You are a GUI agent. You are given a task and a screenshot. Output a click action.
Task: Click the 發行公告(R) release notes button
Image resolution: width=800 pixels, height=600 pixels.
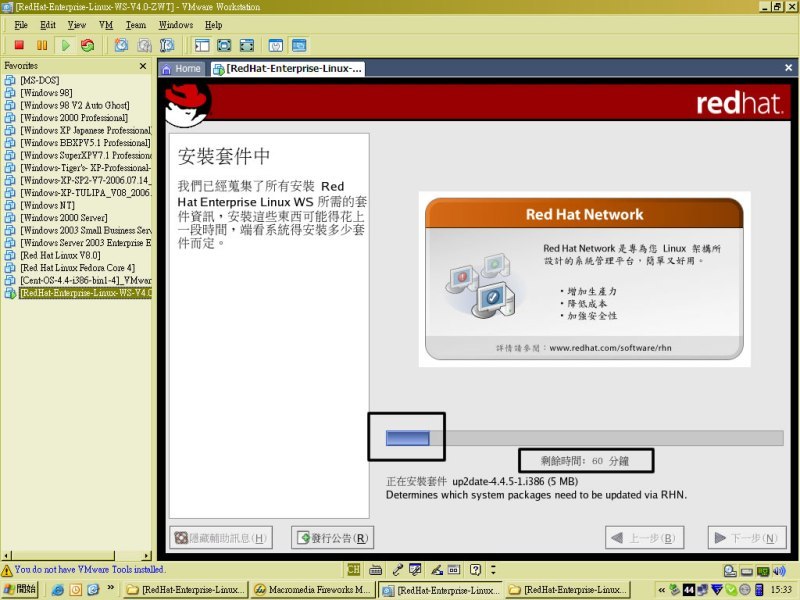tap(333, 538)
